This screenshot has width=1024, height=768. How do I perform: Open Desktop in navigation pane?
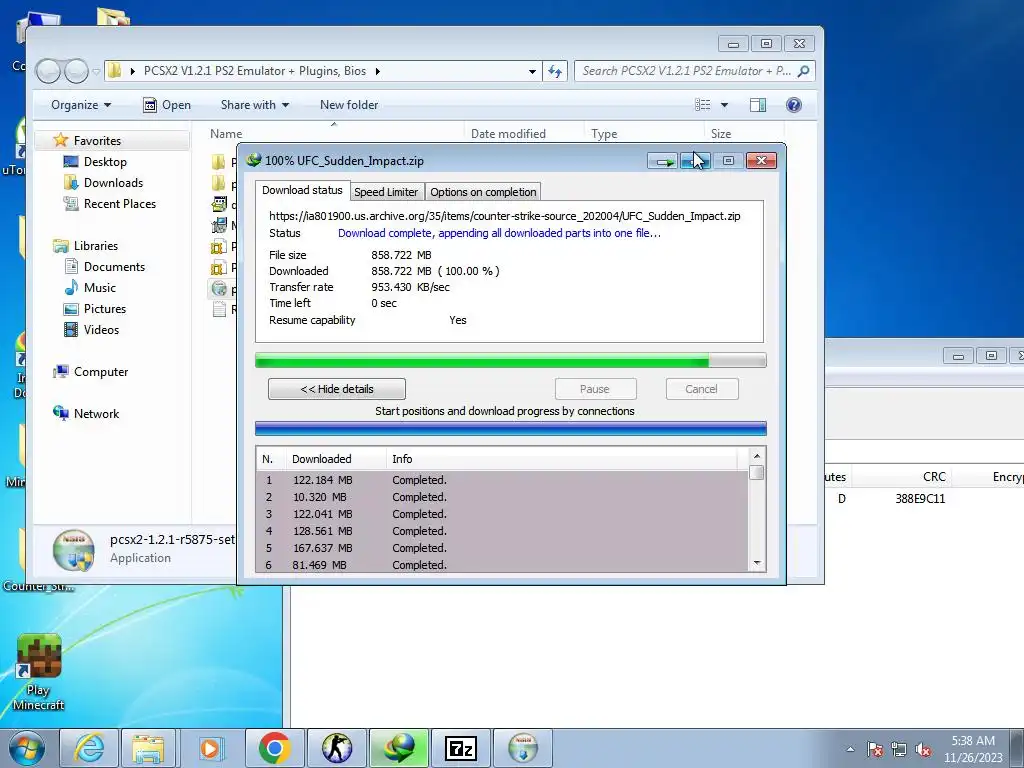[x=104, y=162]
